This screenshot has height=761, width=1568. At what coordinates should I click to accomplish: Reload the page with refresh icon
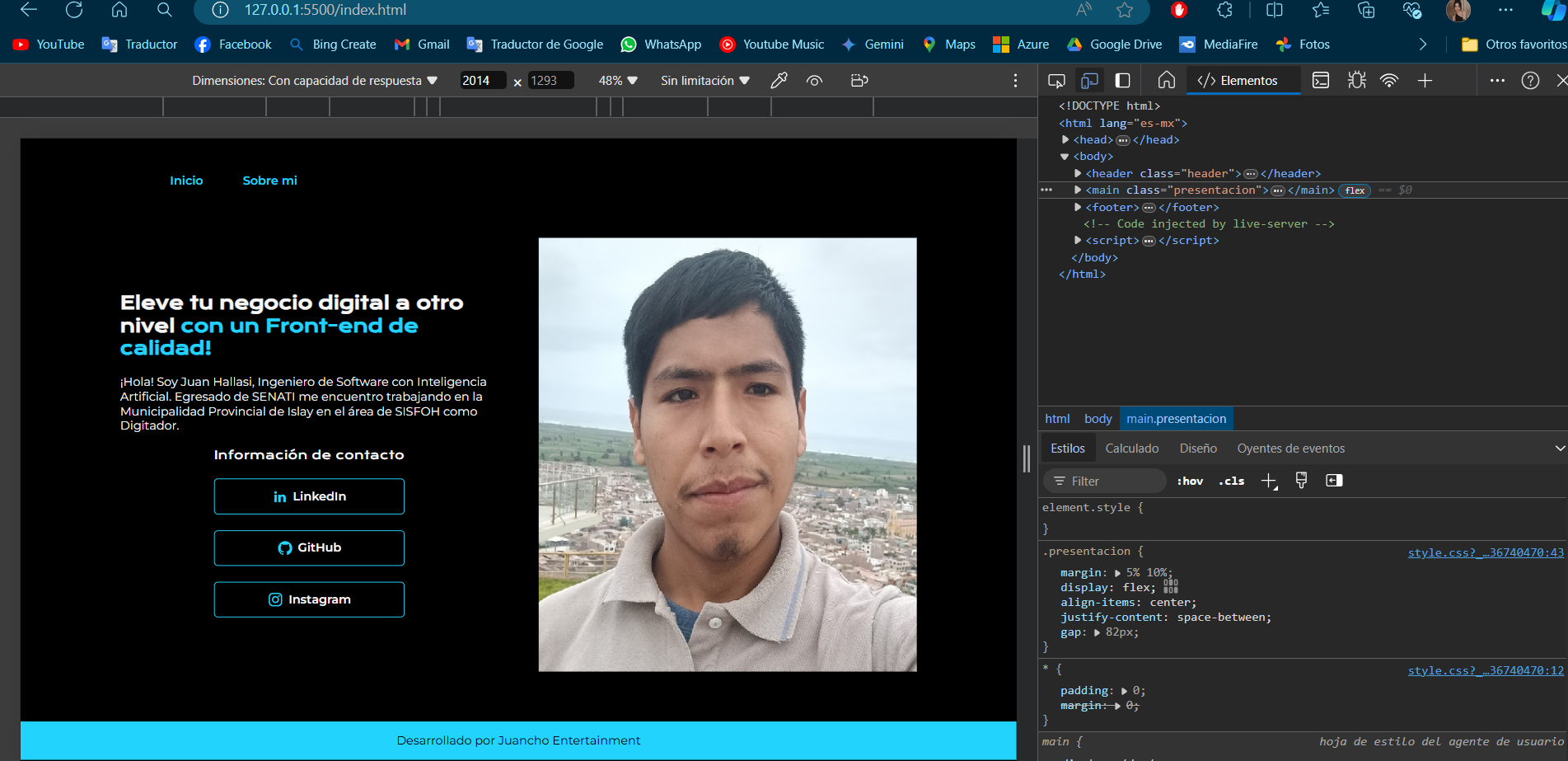click(x=74, y=10)
